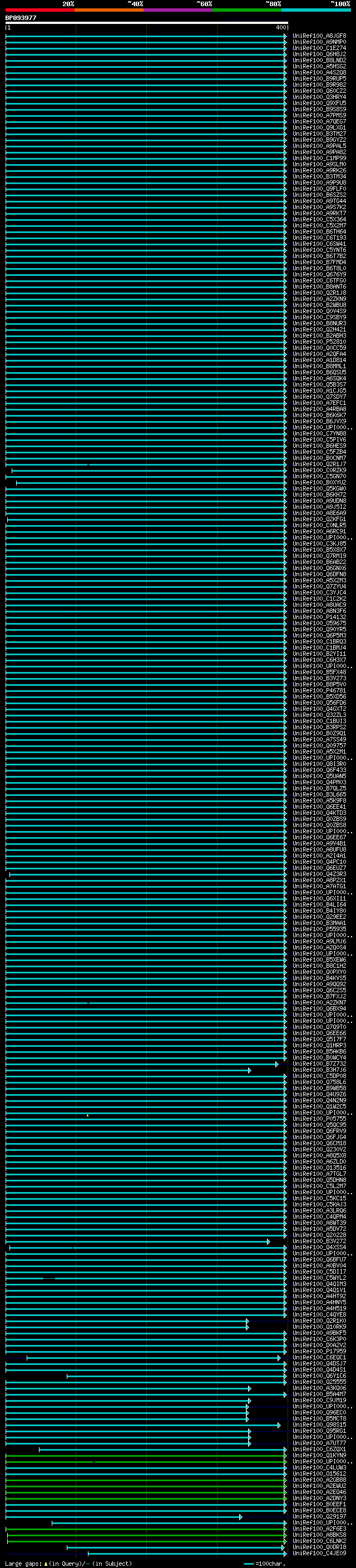Select label UniRef100_C6T193
The width and height of the screenshot is (356, 1568).
tap(319, 238)
